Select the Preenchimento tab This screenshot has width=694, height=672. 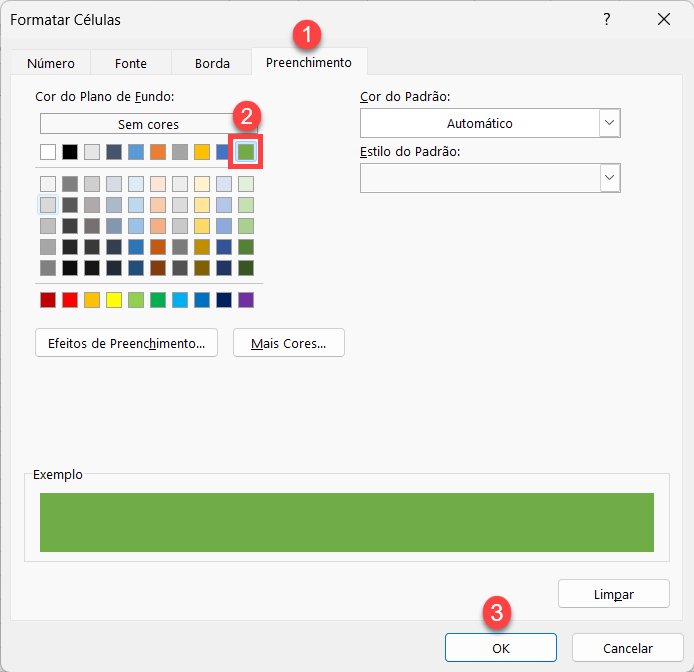click(x=309, y=62)
